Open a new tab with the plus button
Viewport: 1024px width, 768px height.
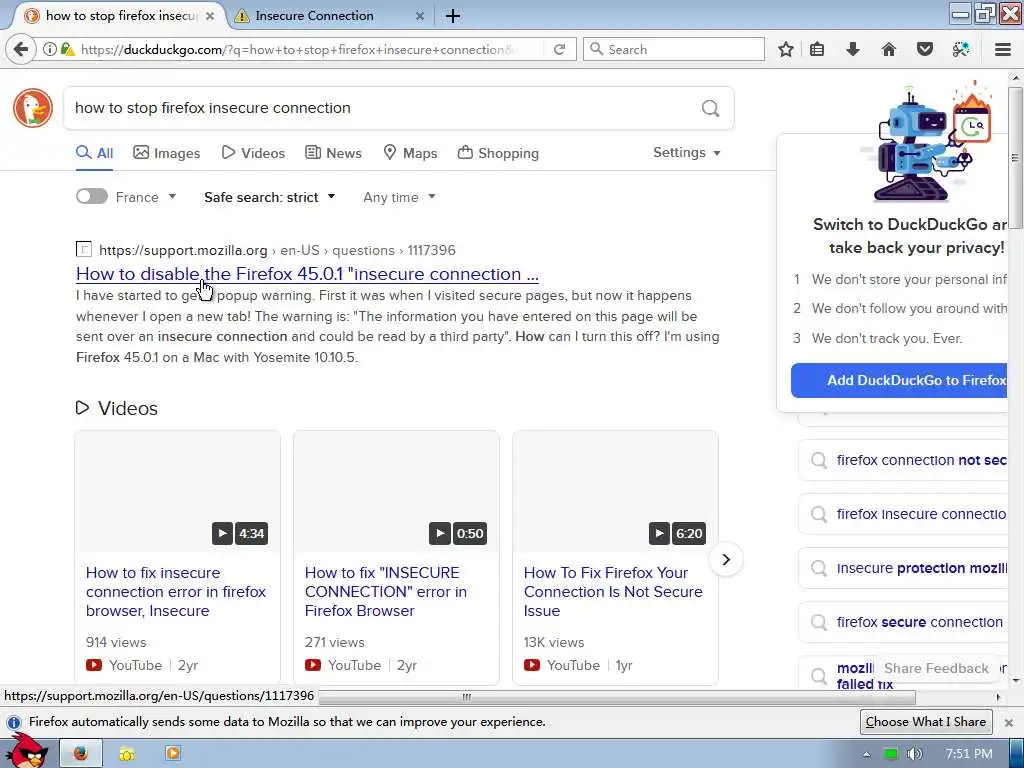tap(453, 16)
